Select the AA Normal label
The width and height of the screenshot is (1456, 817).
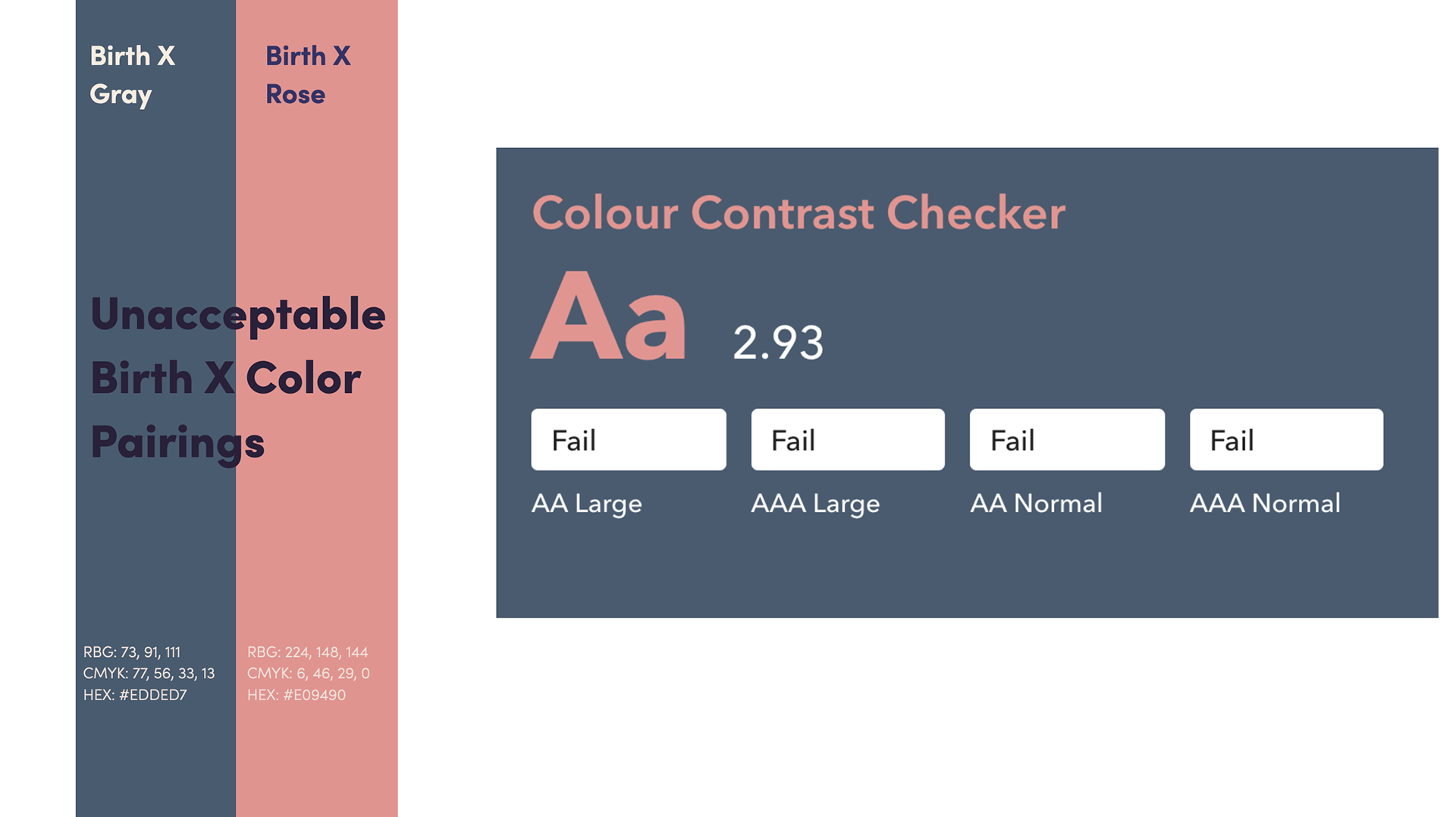(x=1036, y=503)
